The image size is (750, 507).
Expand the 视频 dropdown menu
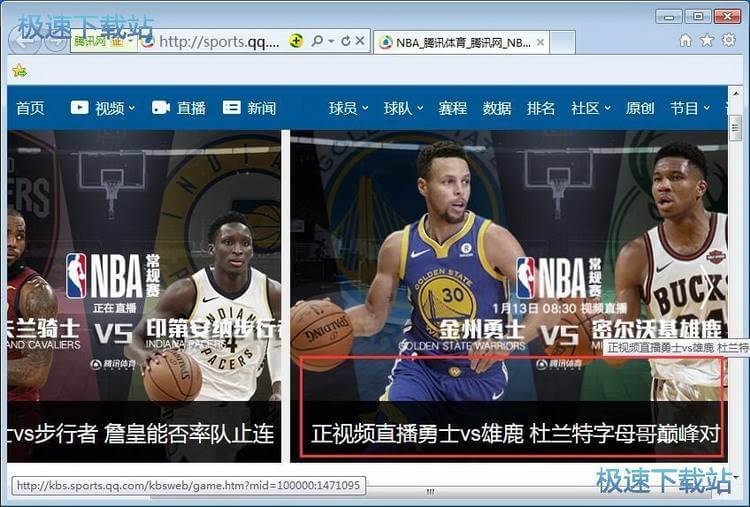coord(132,109)
